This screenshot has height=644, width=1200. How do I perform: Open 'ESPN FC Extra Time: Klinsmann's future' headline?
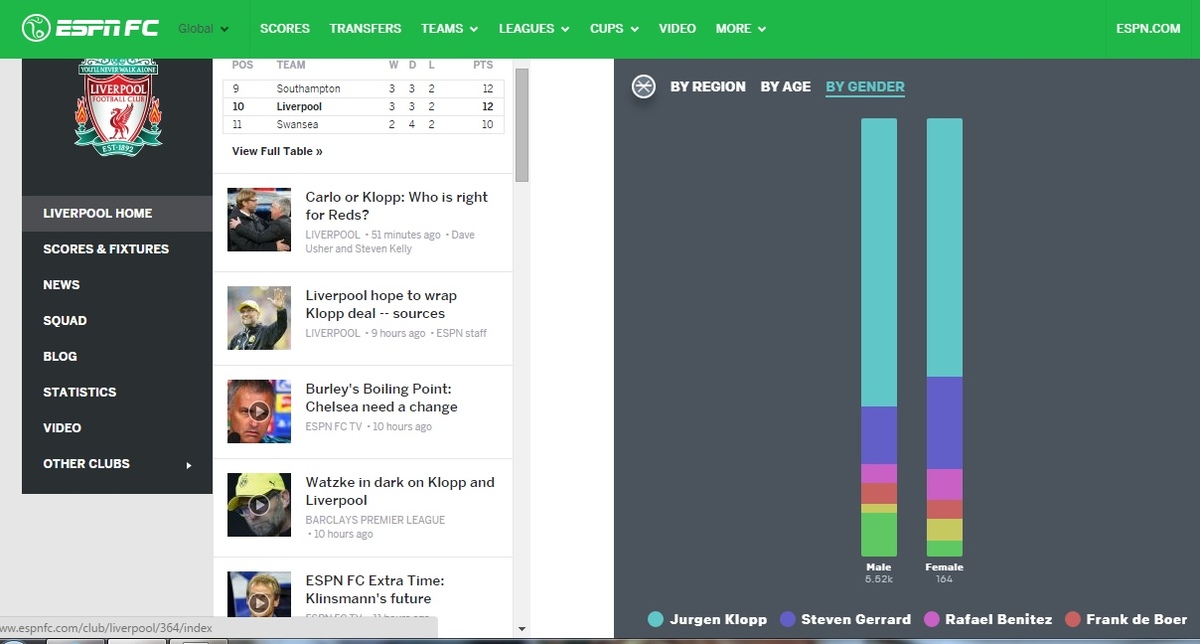(x=375, y=590)
